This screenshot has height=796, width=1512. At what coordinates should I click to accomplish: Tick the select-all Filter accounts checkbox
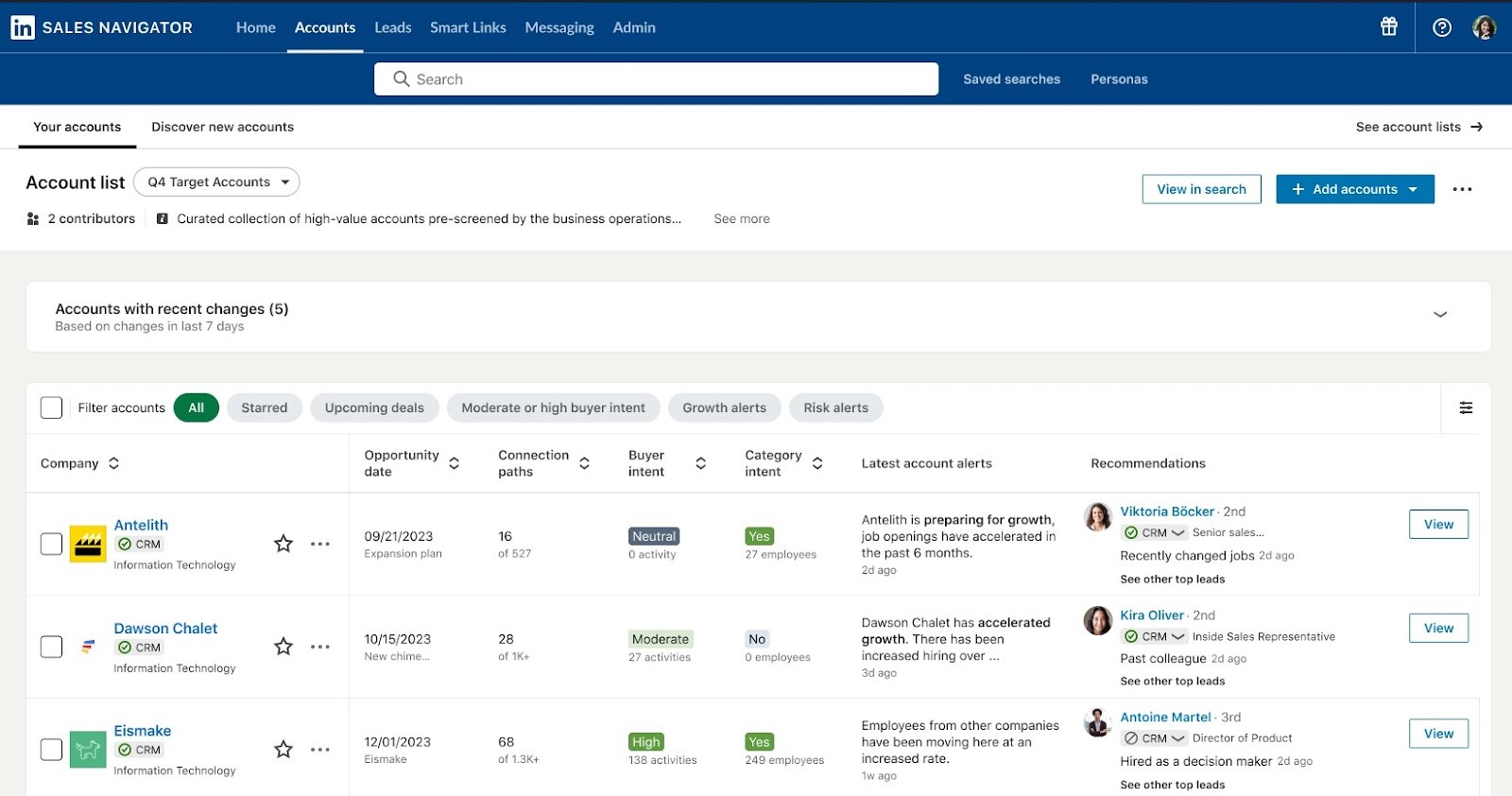click(52, 407)
